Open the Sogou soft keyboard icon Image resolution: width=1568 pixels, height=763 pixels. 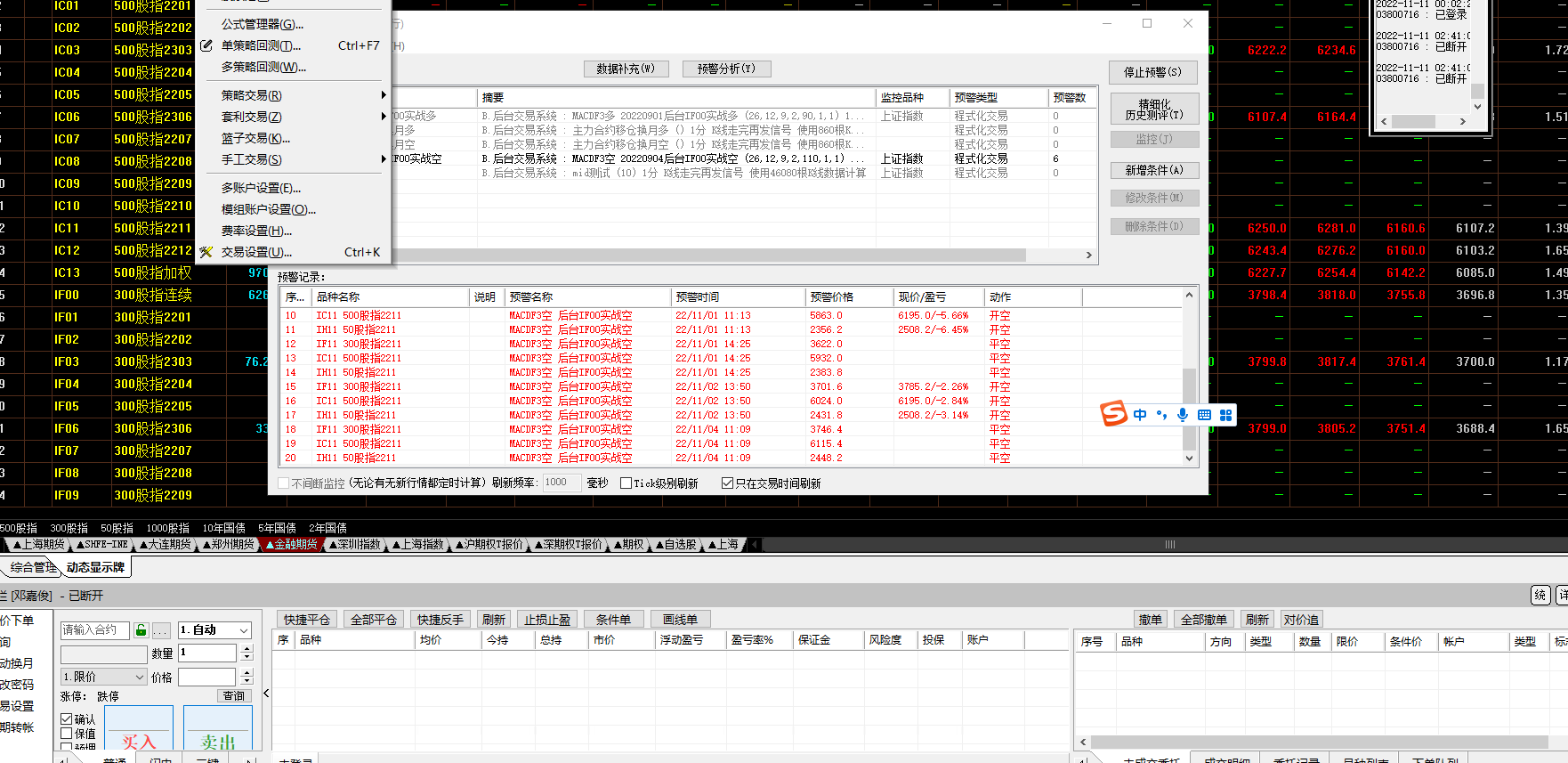point(1204,415)
